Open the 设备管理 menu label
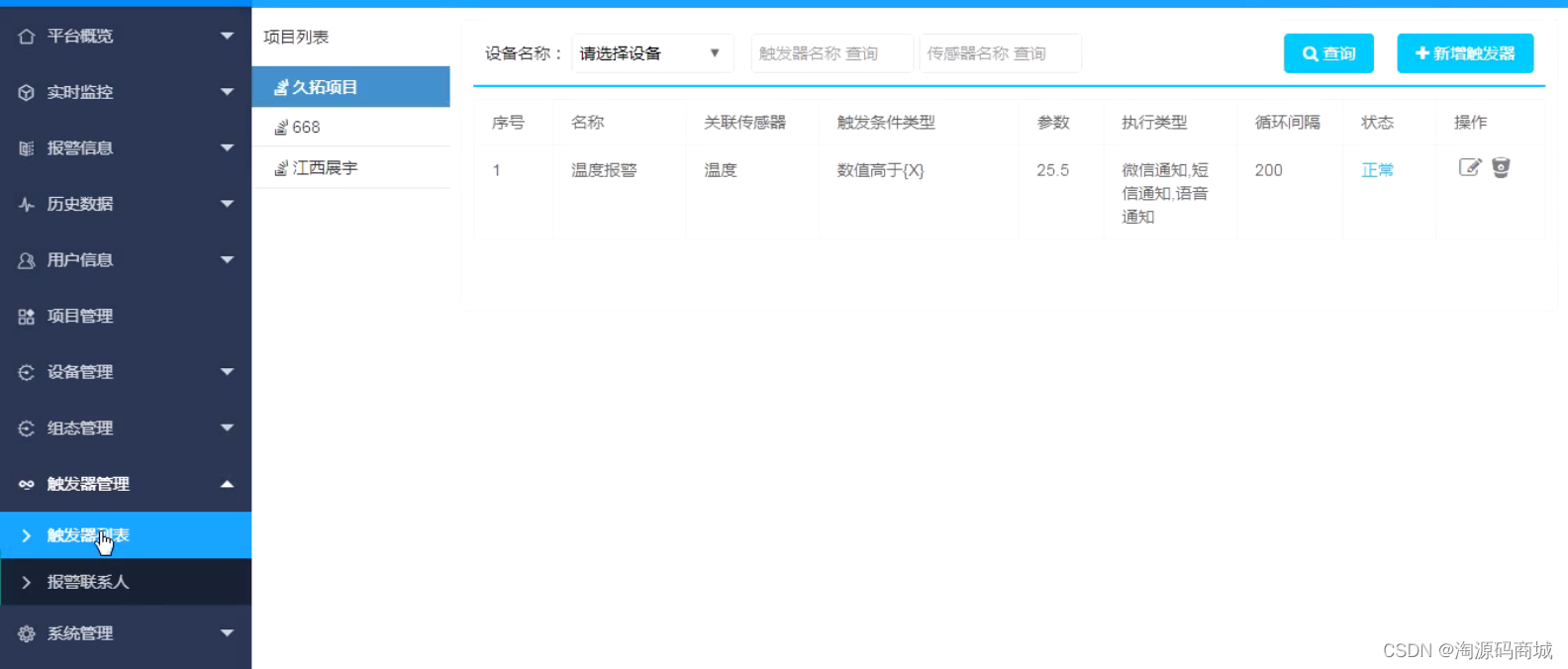 (80, 372)
